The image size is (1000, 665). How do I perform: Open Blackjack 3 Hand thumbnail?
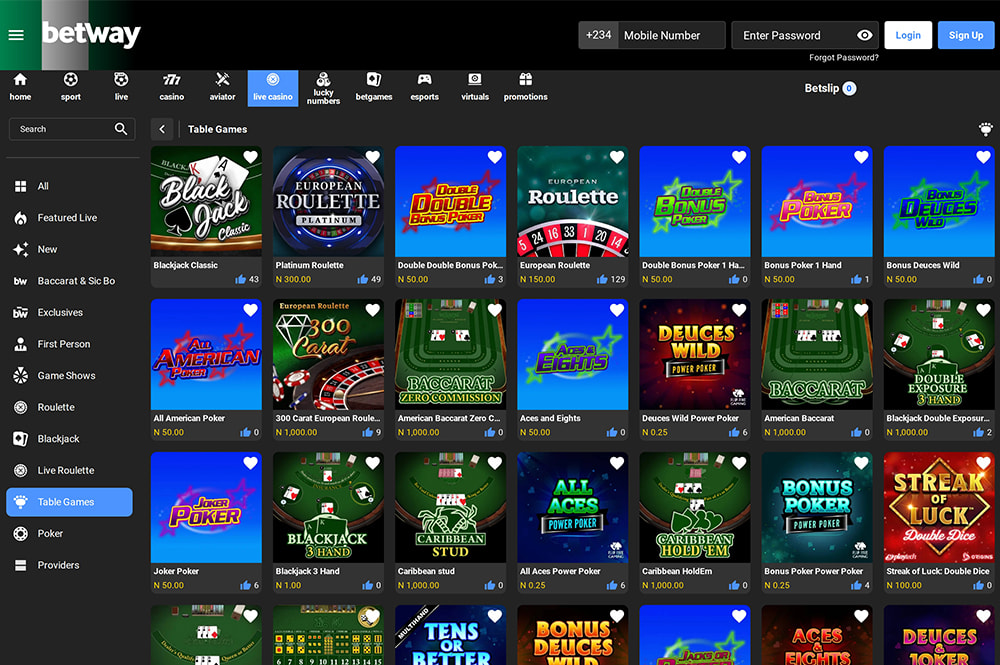pos(328,508)
